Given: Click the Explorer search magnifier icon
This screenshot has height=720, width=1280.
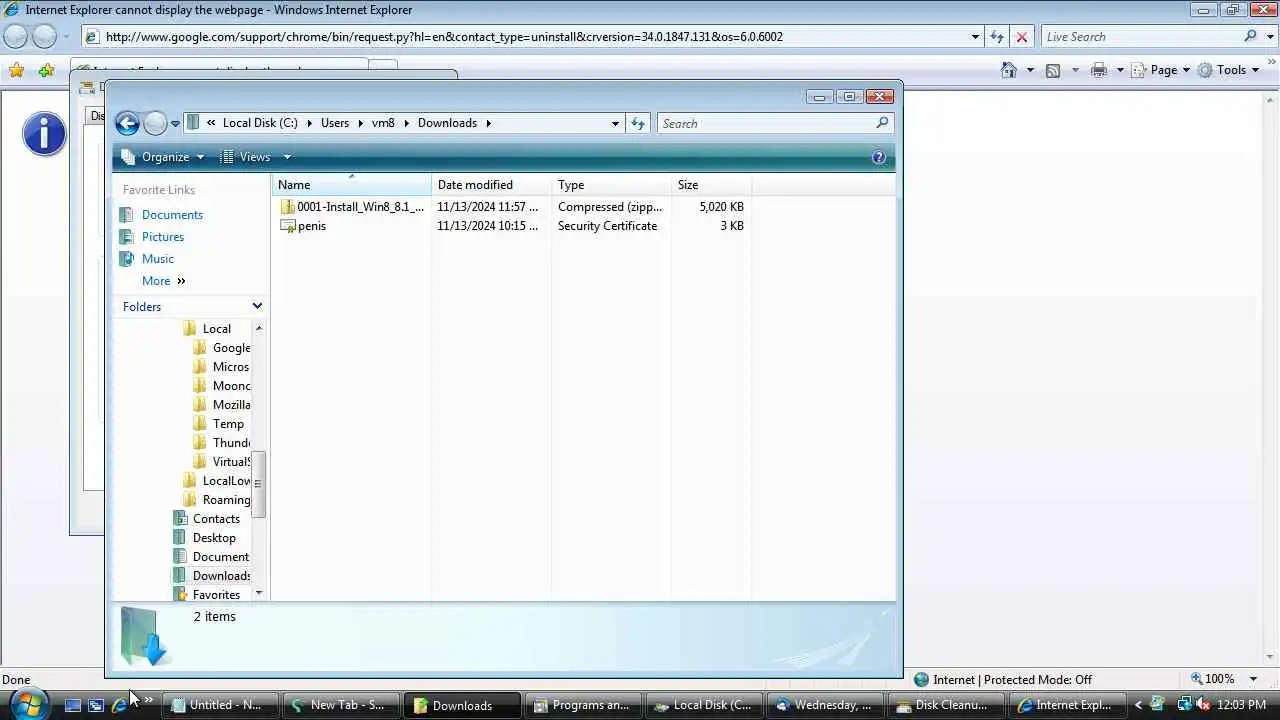Looking at the screenshot, I should pyautogui.click(x=882, y=123).
